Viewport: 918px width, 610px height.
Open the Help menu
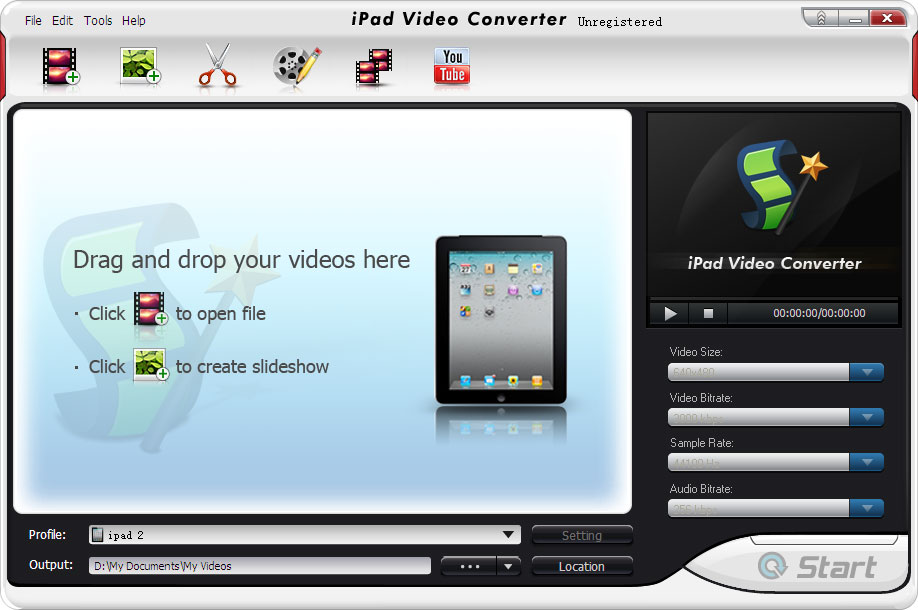(x=132, y=20)
